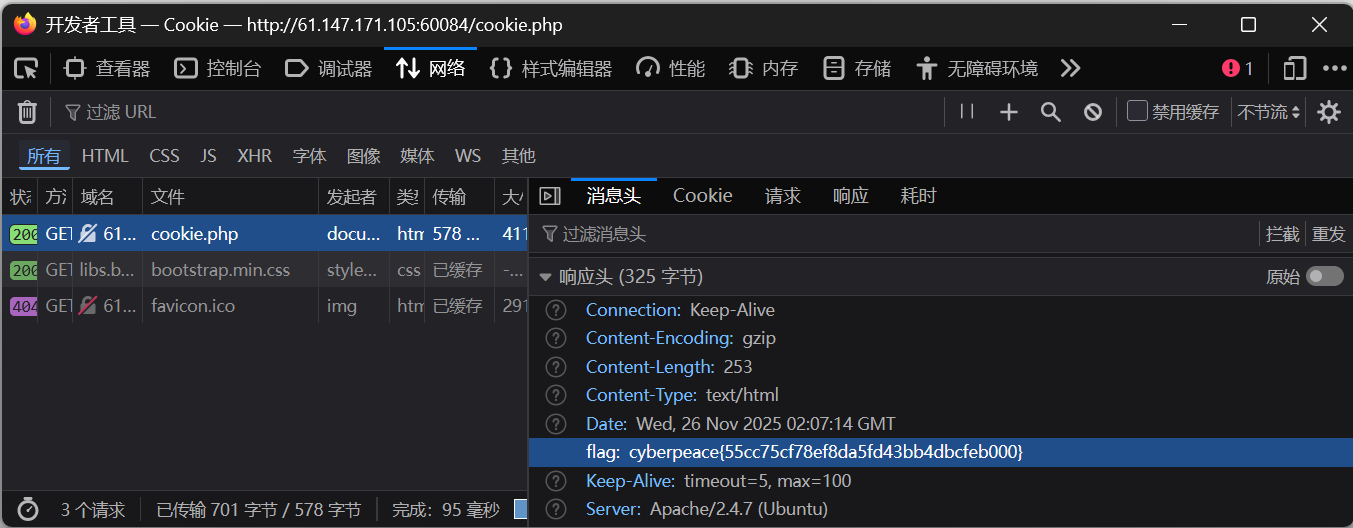This screenshot has width=1353, height=528.
Task: Filter requests by WS
Action: pos(467,156)
